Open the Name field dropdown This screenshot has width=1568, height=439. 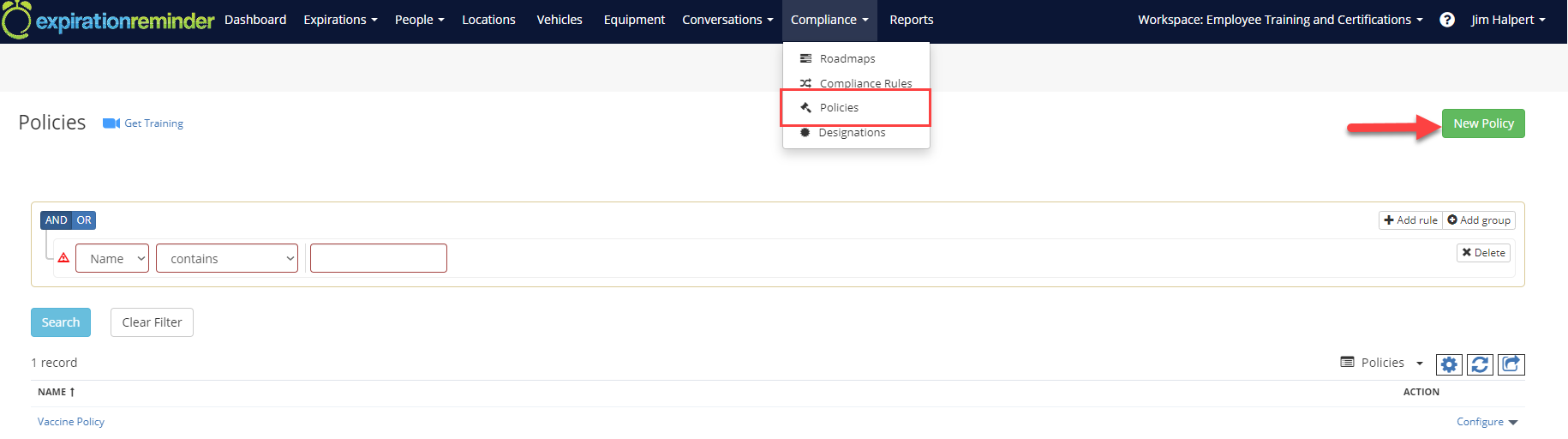pos(112,258)
